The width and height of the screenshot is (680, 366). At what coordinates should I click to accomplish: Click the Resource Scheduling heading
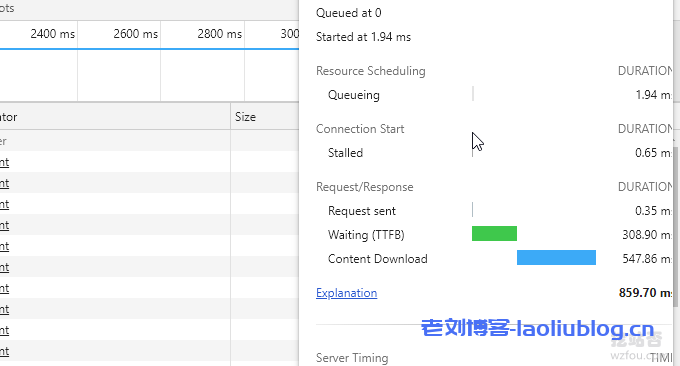[x=370, y=71]
